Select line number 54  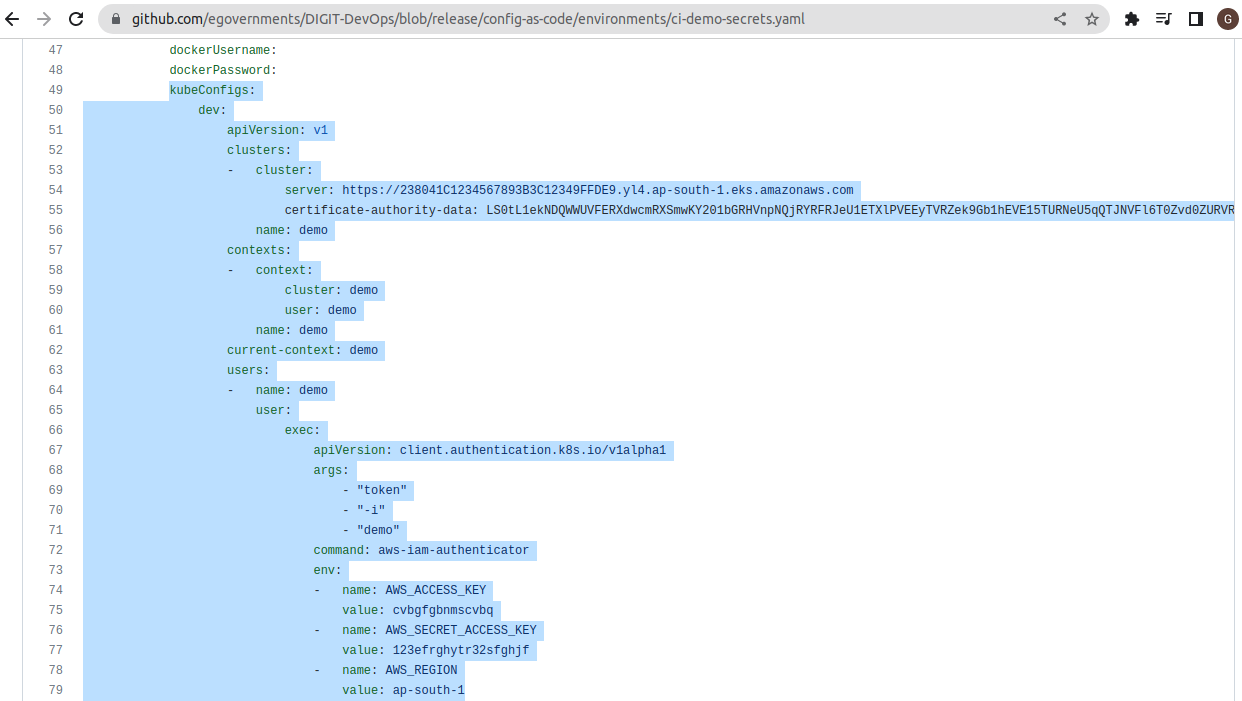coord(55,190)
